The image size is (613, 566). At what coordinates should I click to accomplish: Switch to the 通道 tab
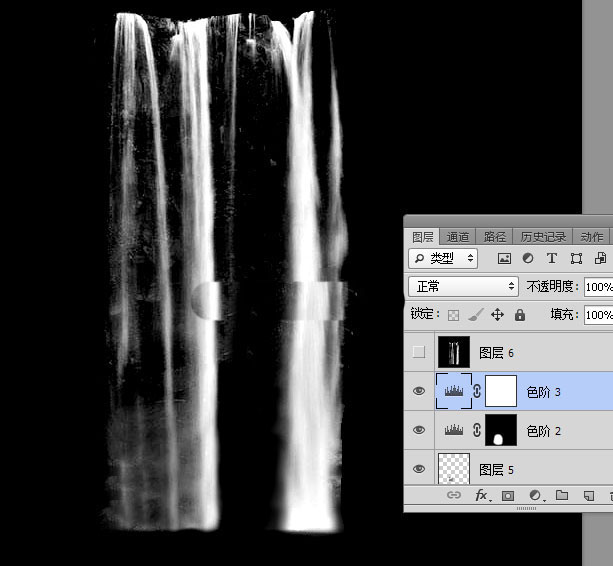[x=457, y=237]
